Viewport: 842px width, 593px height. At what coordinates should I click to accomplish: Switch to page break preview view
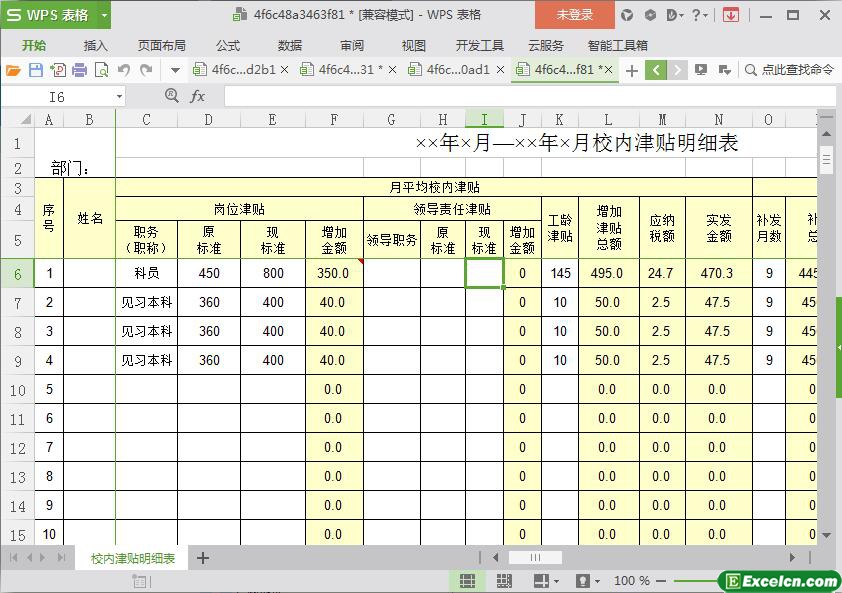pos(504,581)
